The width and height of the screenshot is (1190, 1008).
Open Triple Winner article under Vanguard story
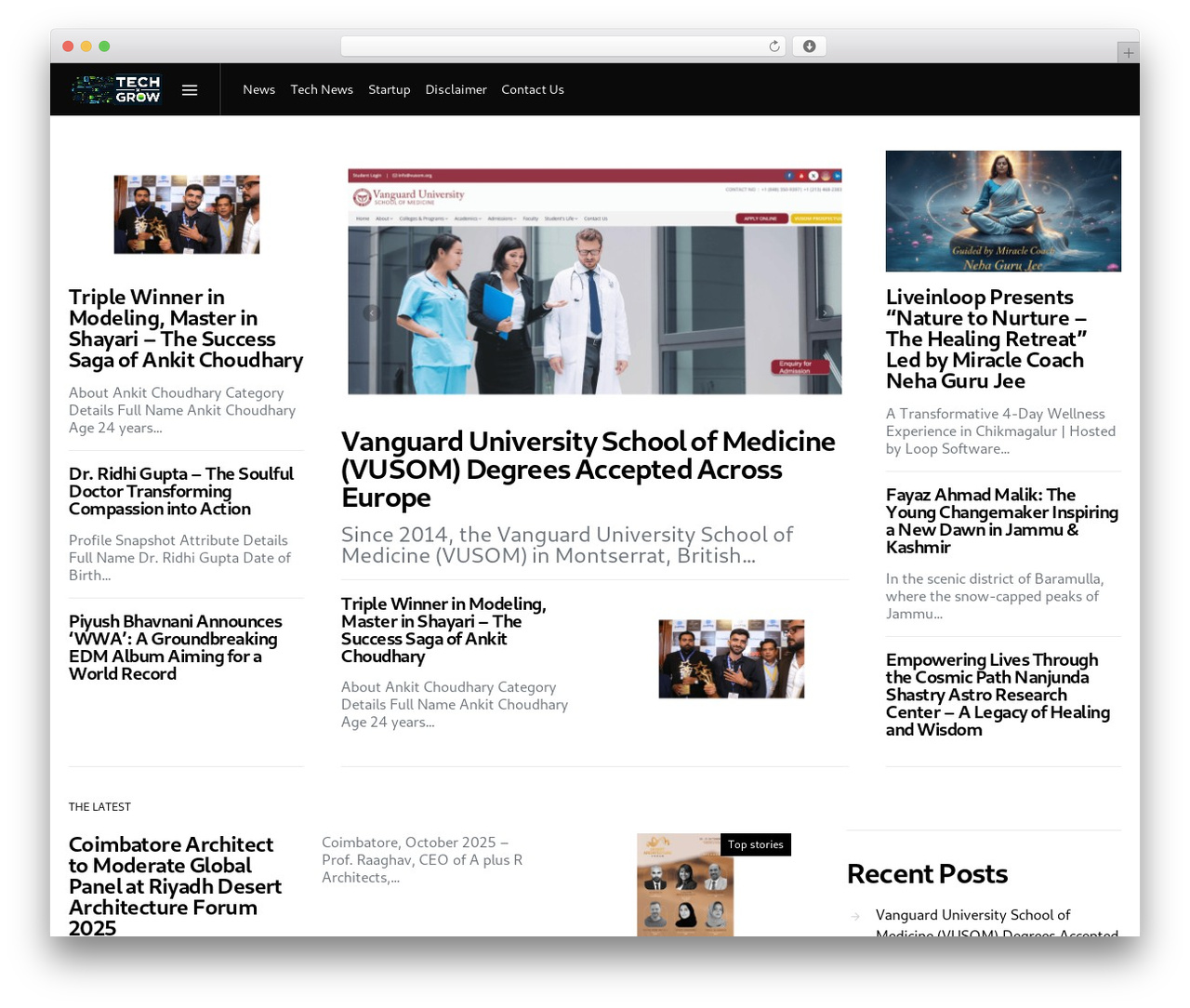[x=443, y=630]
